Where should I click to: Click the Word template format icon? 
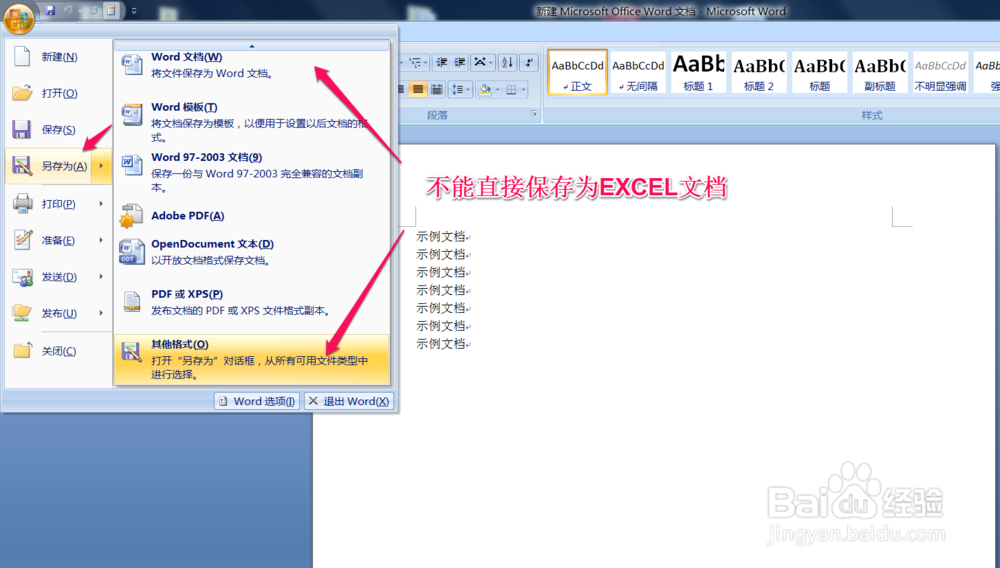(132, 115)
